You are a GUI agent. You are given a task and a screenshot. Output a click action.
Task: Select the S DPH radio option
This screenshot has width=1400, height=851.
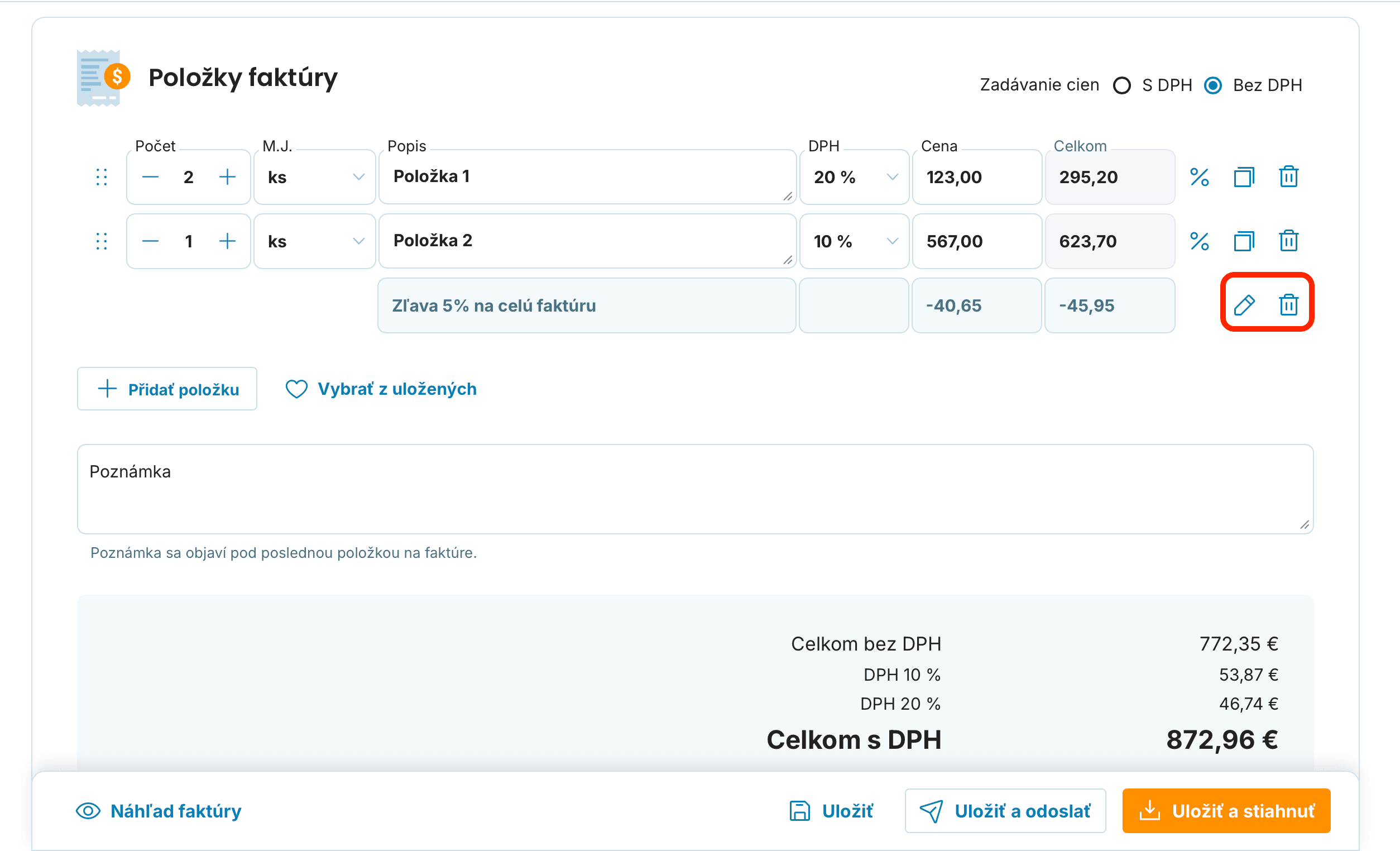1121,85
